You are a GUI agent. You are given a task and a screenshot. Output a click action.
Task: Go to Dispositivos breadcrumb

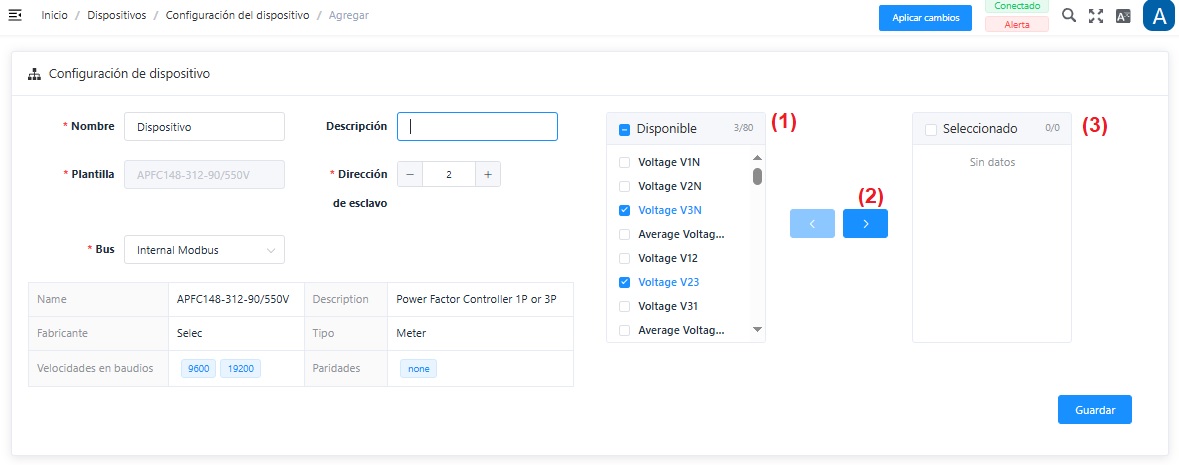tap(116, 16)
